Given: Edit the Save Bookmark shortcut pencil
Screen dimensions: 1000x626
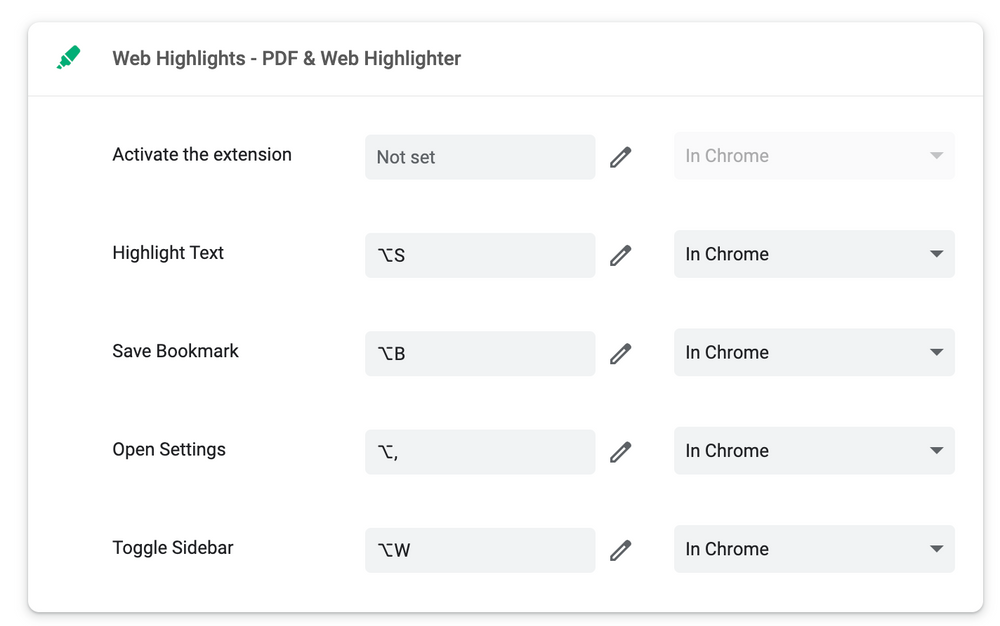Looking at the screenshot, I should click(621, 353).
